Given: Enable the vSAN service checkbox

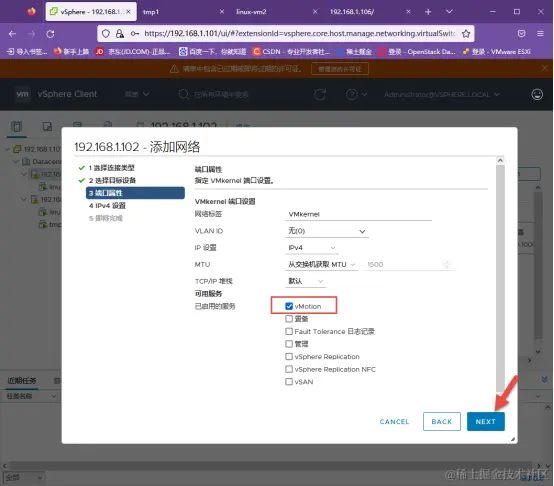Looking at the screenshot, I should (x=289, y=382).
